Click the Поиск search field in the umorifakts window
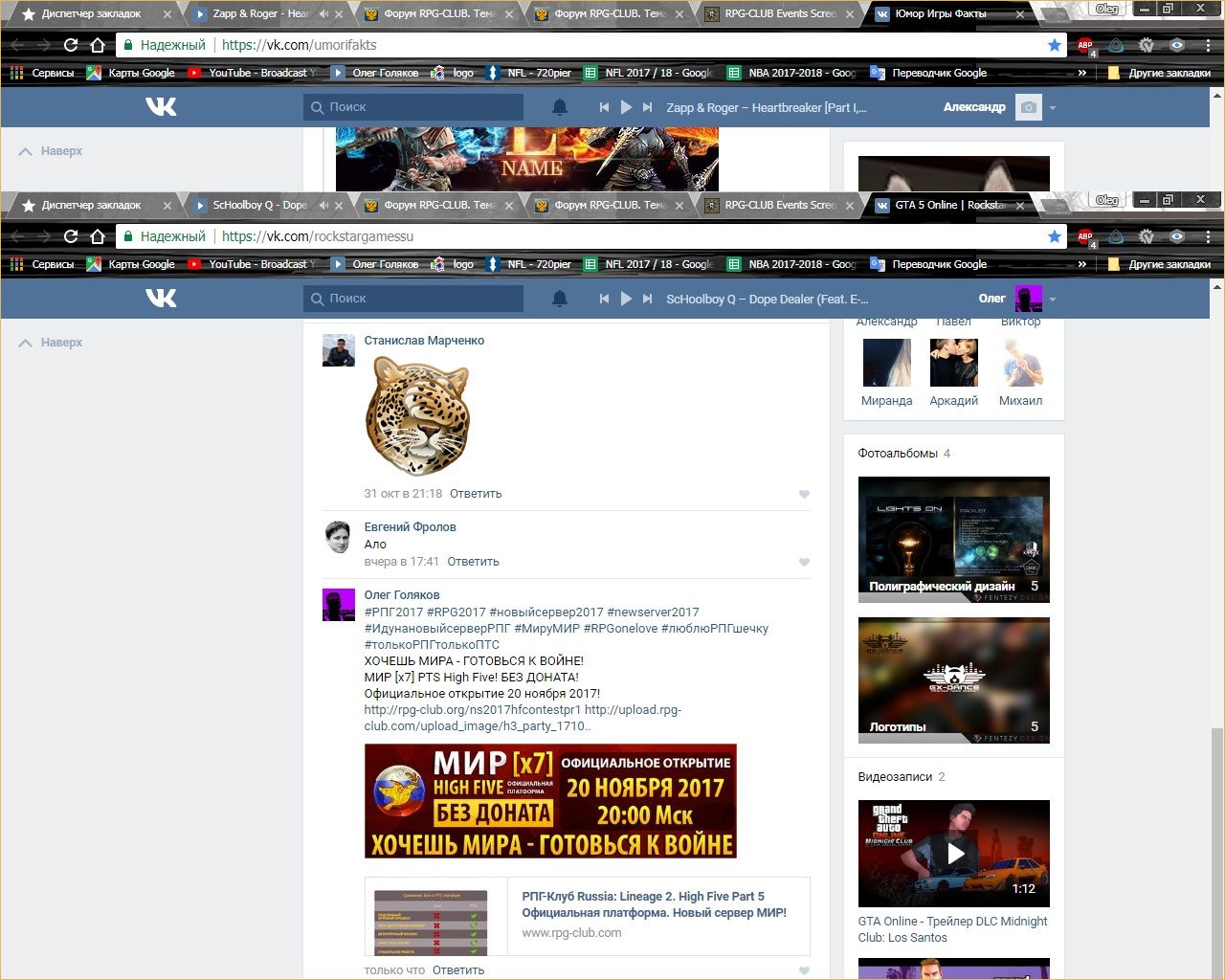The image size is (1225, 980). (413, 107)
